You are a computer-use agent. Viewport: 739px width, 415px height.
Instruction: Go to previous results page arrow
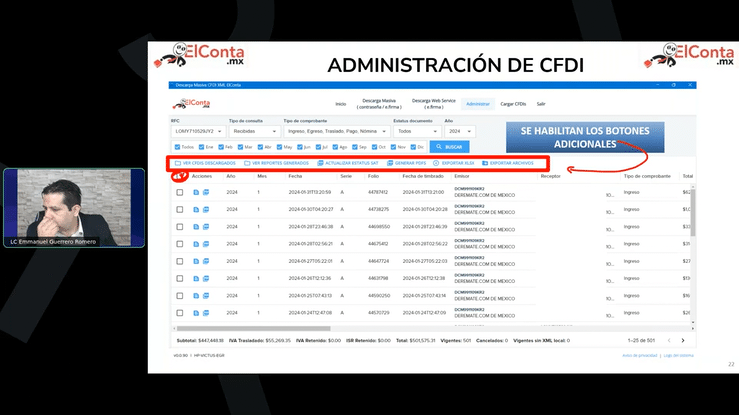click(669, 340)
